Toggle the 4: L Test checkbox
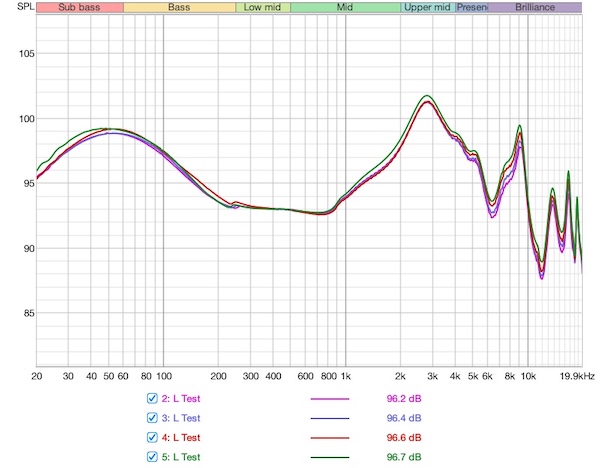The height and width of the screenshot is (468, 600). click(152, 437)
